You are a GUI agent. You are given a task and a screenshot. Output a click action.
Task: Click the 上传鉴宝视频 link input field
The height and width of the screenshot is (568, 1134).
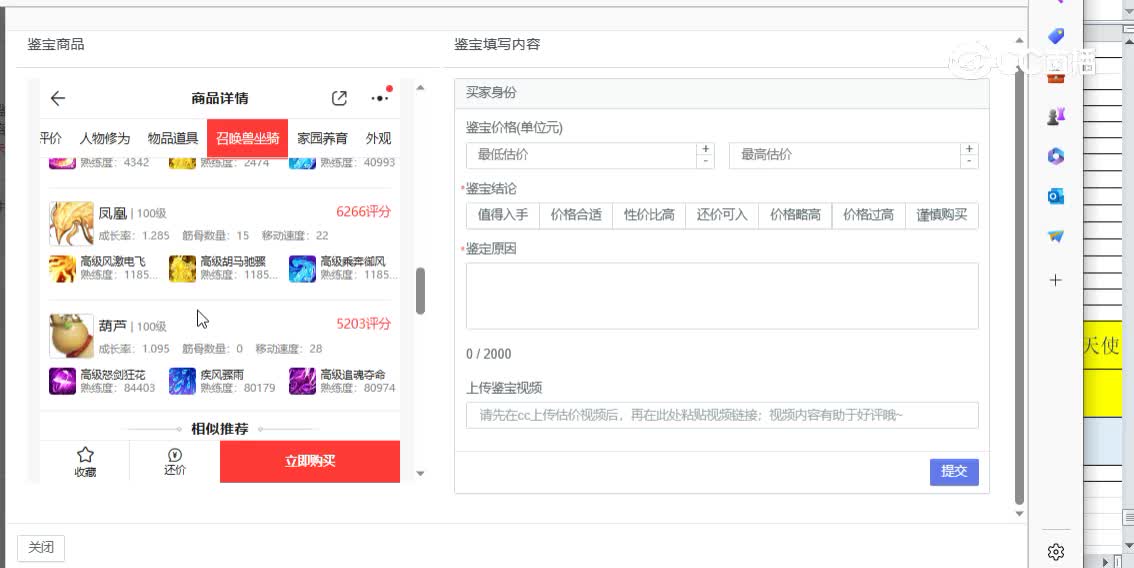[722, 415]
